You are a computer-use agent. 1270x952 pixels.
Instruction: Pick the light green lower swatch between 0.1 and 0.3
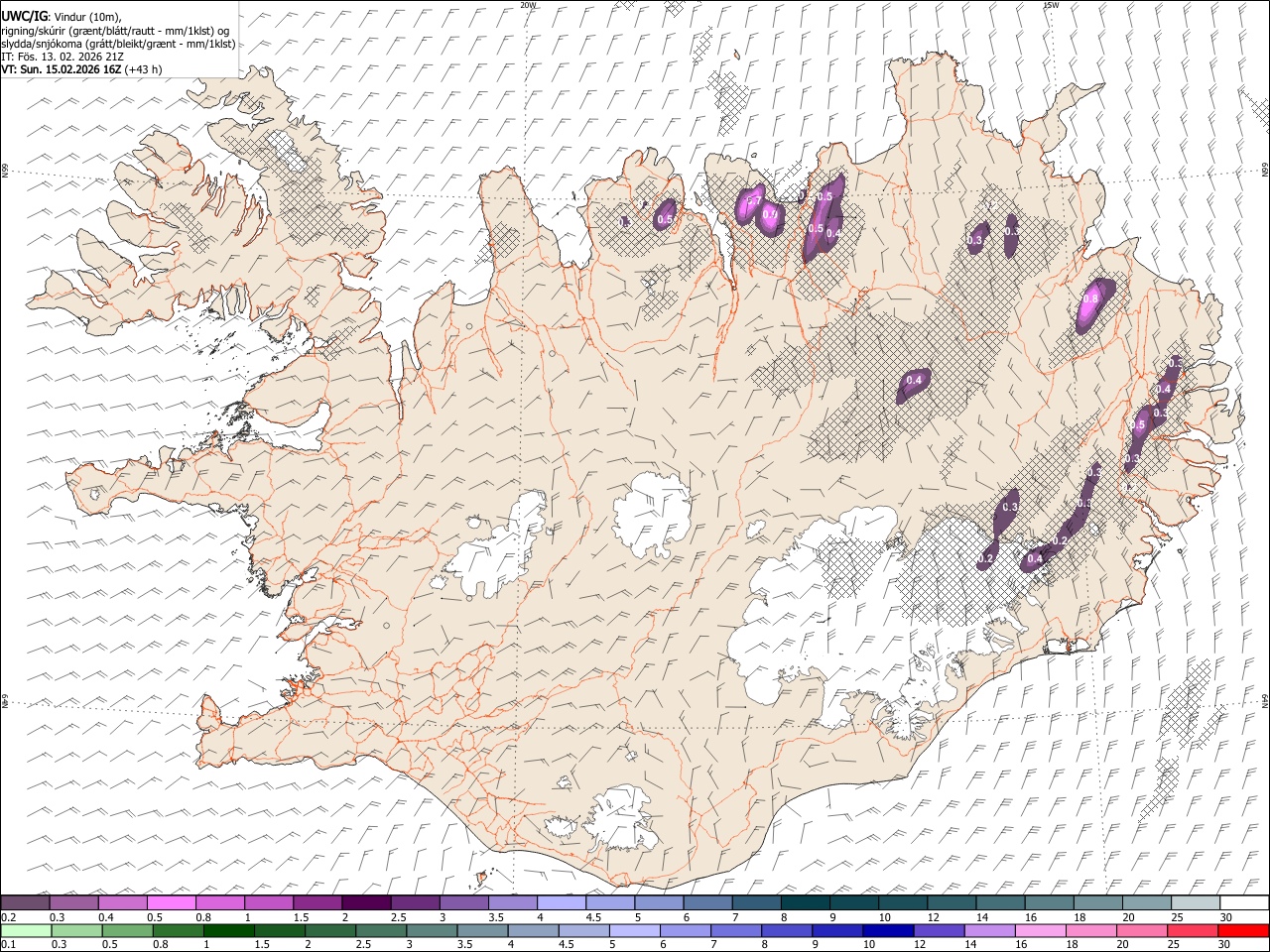[26, 931]
